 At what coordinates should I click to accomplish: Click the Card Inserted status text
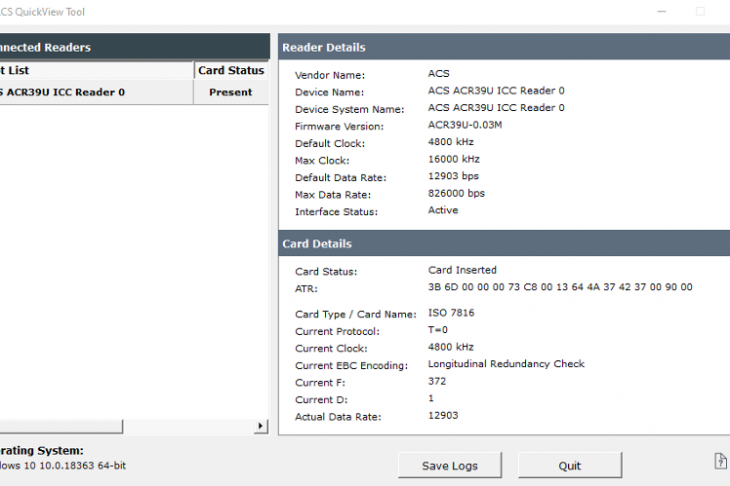(x=462, y=270)
